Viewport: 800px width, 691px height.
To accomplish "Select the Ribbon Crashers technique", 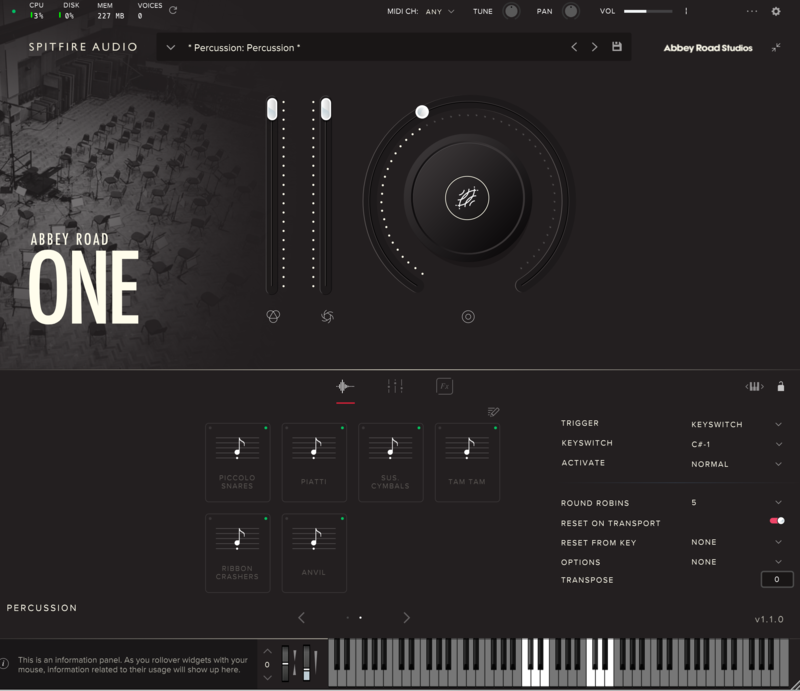I will (x=237, y=553).
